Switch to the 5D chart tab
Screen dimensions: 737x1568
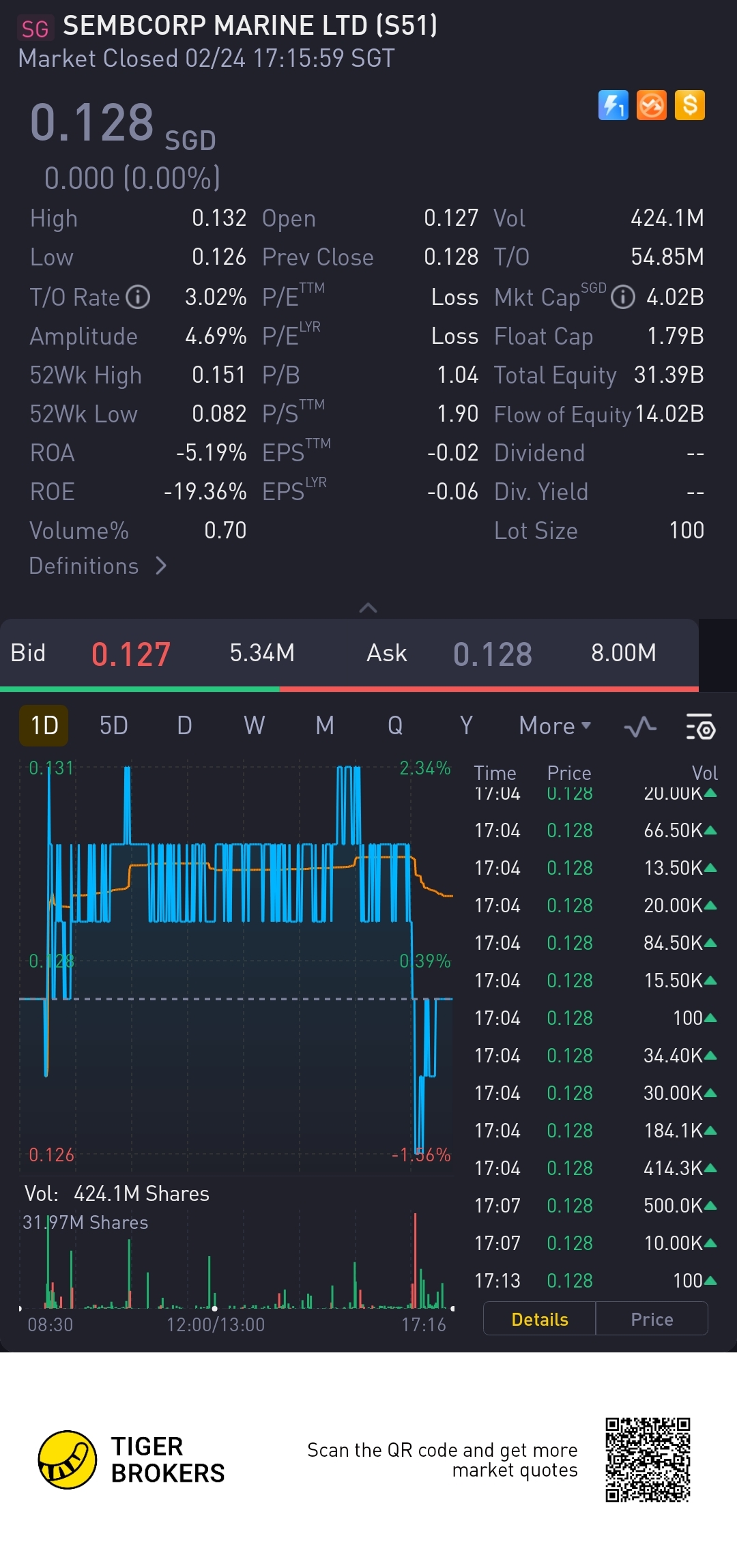(x=113, y=725)
